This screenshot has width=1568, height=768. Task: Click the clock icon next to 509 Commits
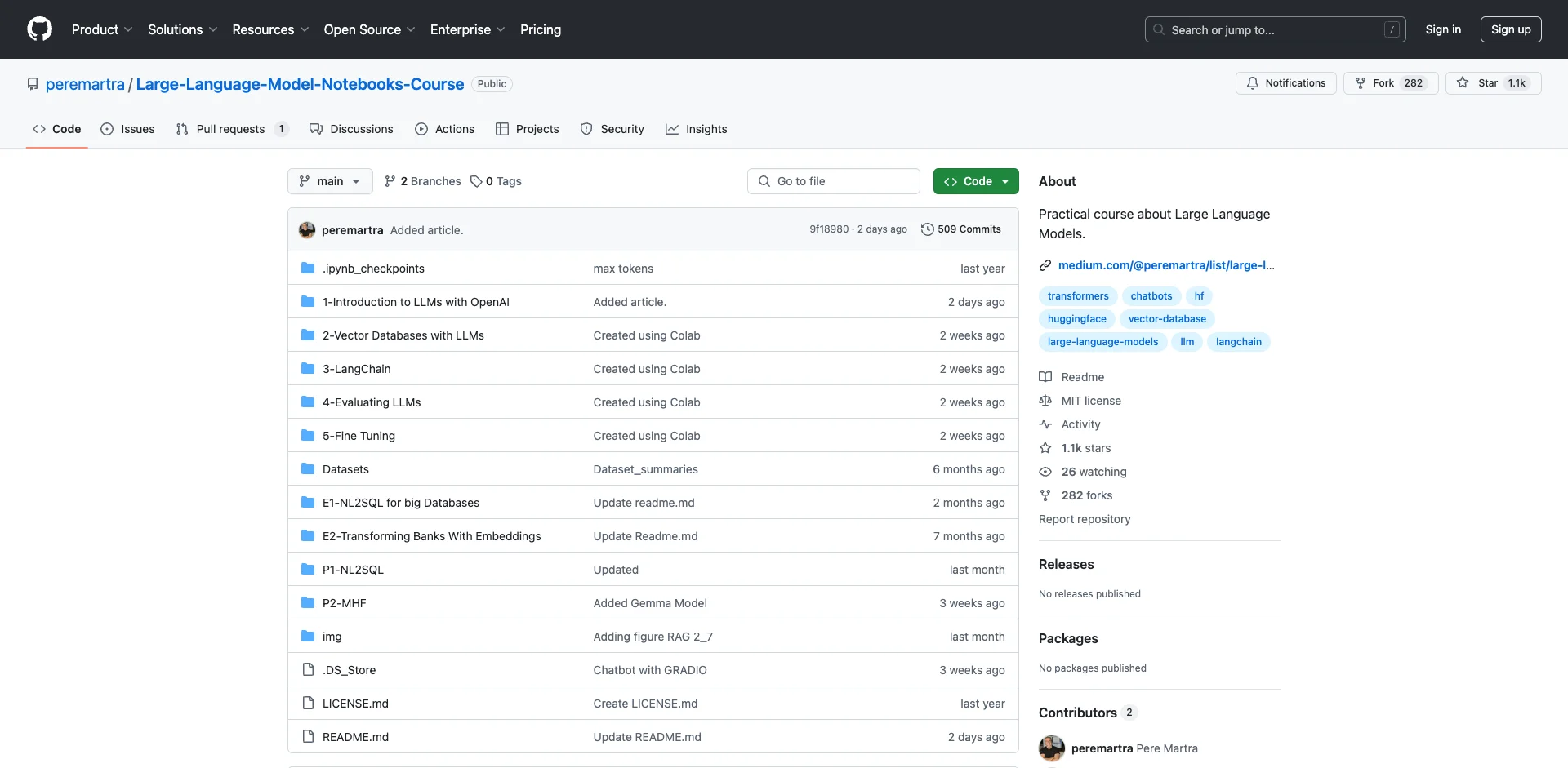click(x=927, y=229)
